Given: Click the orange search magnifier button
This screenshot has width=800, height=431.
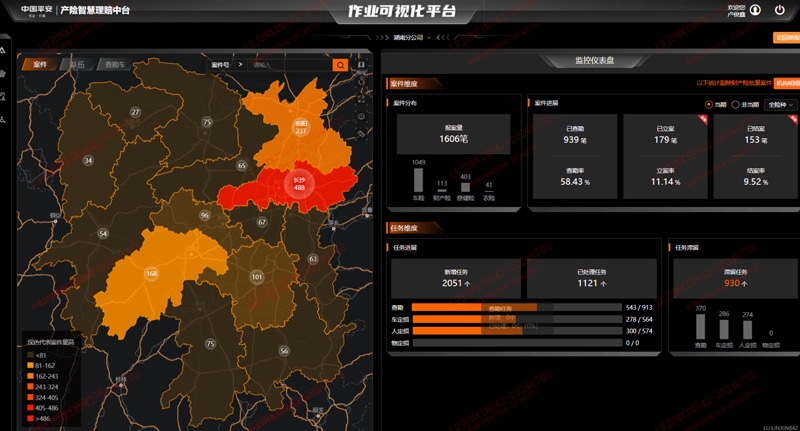Looking at the screenshot, I should pyautogui.click(x=340, y=65).
